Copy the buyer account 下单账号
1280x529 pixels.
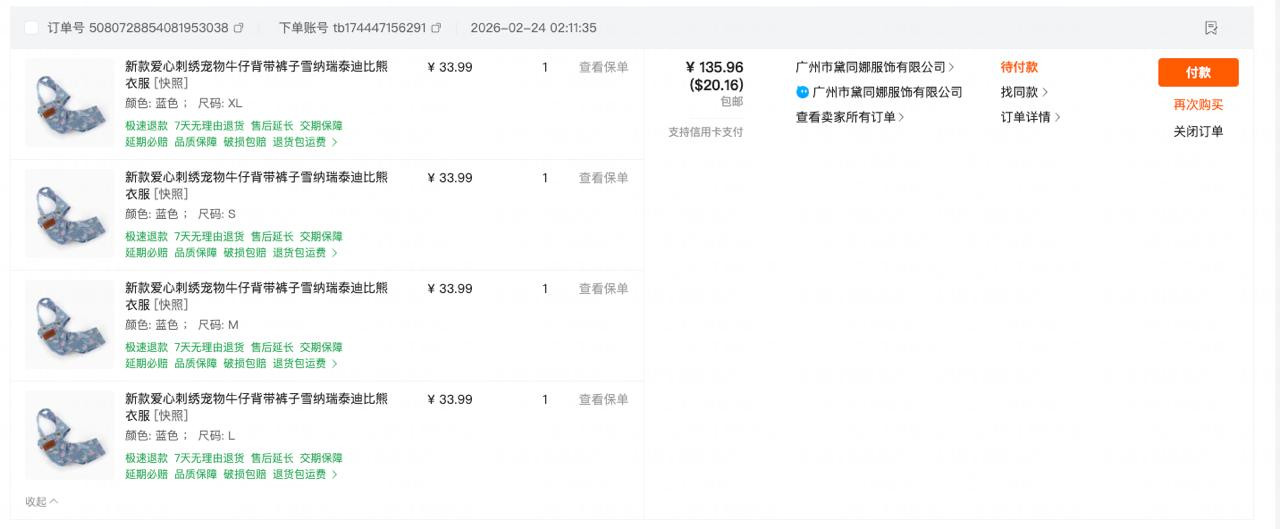coord(436,28)
